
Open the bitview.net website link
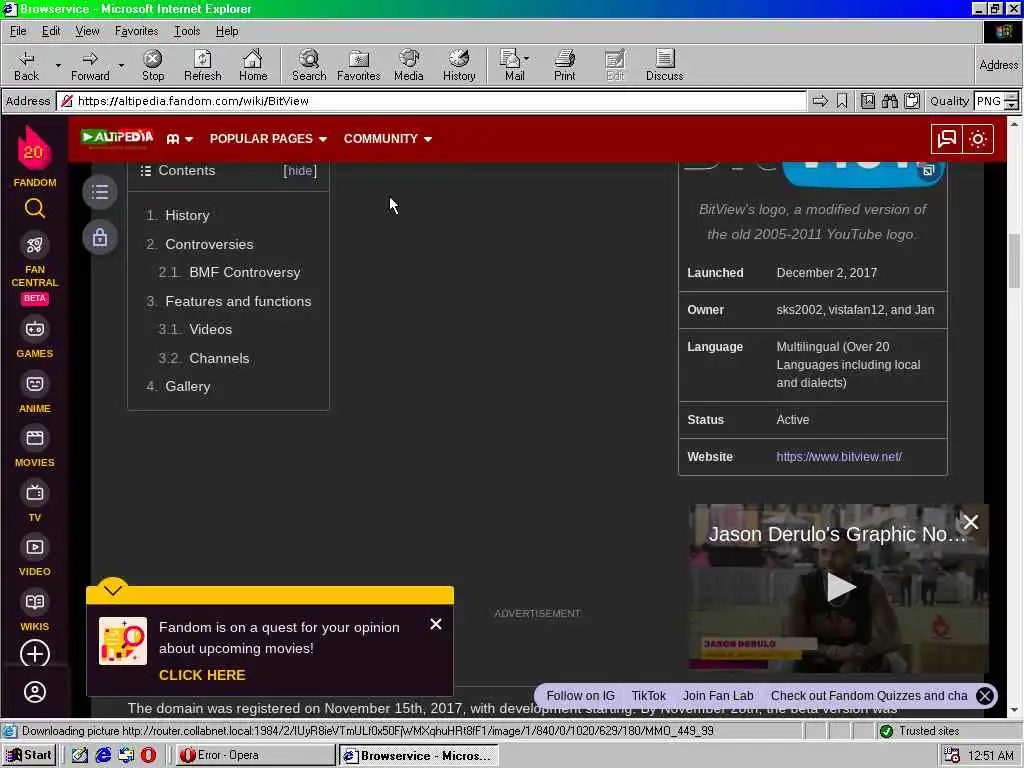tap(839, 457)
